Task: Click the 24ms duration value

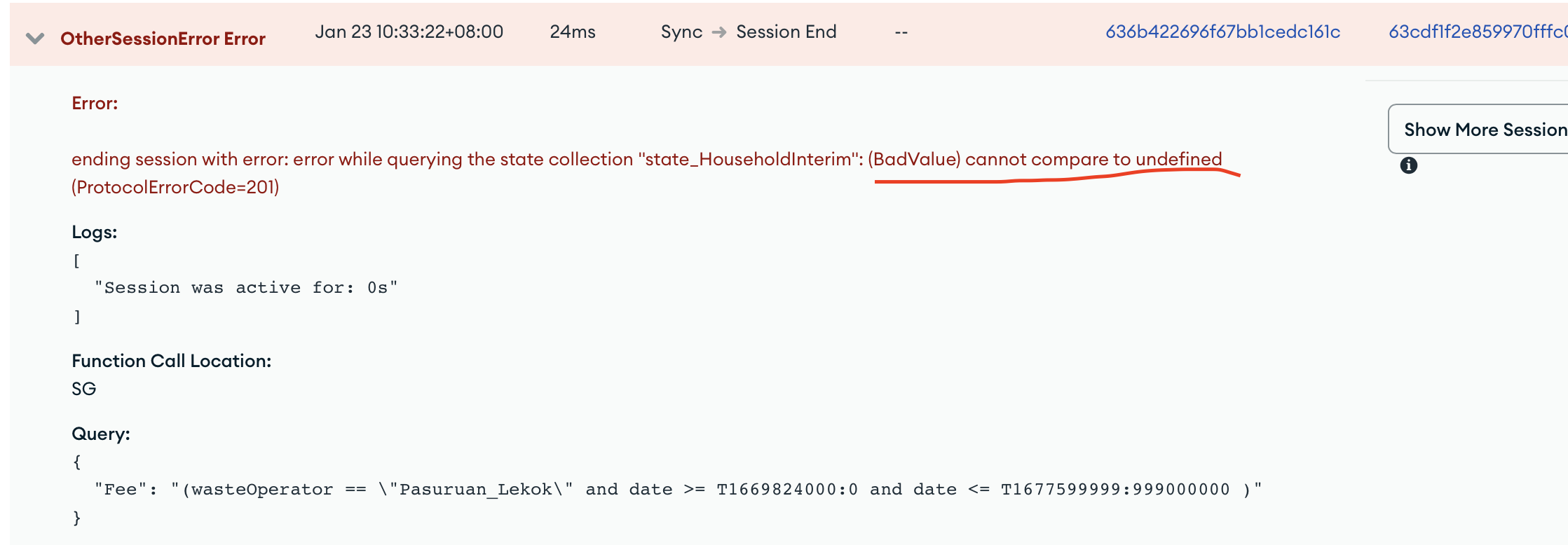Action: (572, 32)
